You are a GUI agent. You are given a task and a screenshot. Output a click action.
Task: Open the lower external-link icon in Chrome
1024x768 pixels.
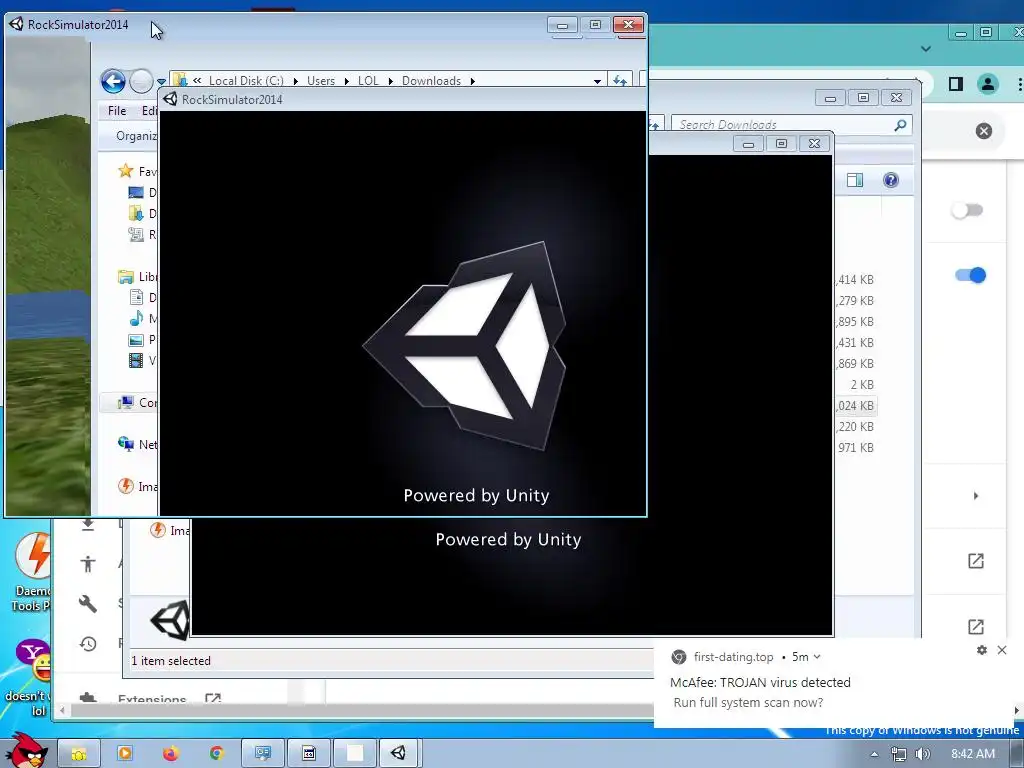click(x=976, y=626)
